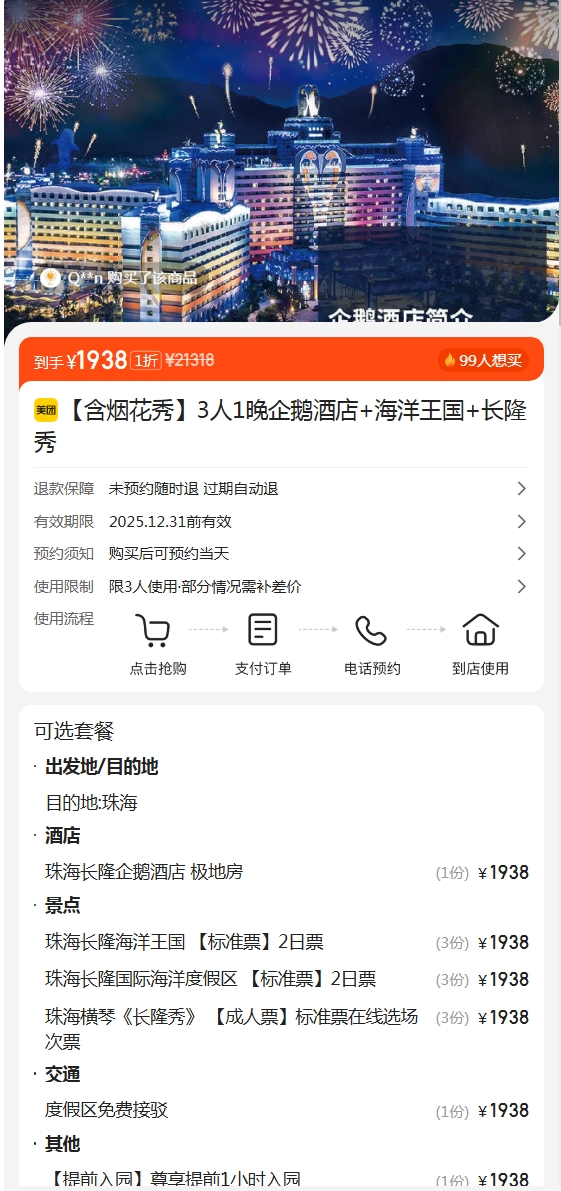Select the 度假区免费接驳 transport item
Screen dimensions: 561x1191
click(x=287, y=1110)
